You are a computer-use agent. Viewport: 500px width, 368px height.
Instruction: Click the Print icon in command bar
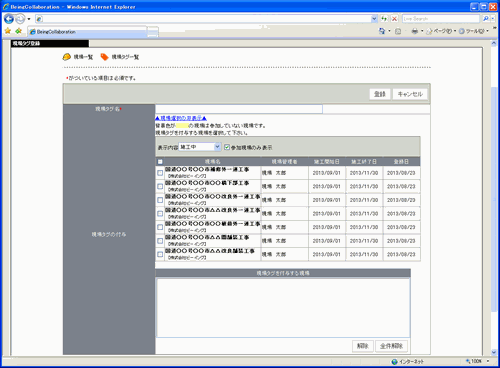(x=415, y=31)
